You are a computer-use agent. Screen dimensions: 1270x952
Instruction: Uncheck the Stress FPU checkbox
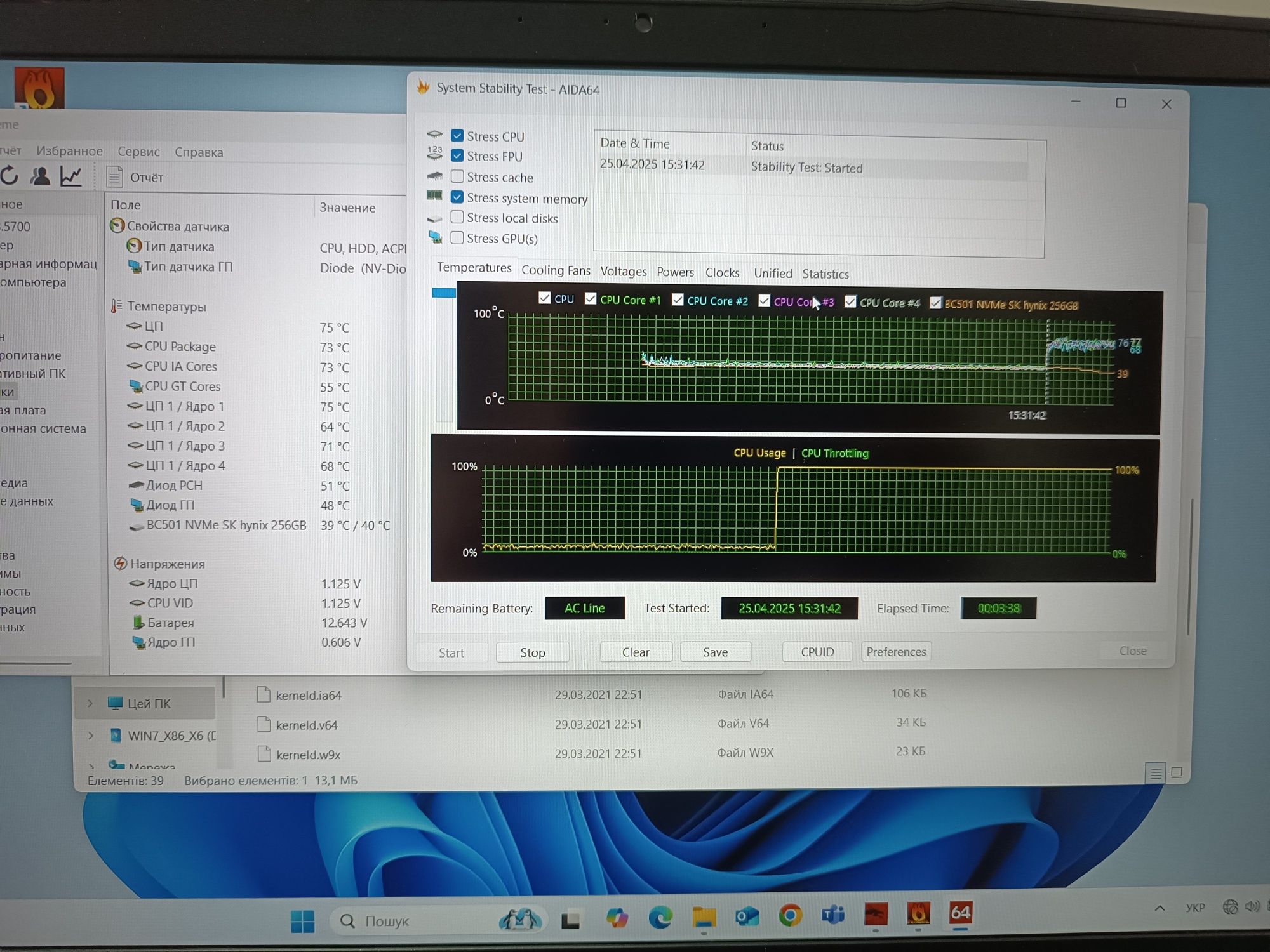coord(457,155)
